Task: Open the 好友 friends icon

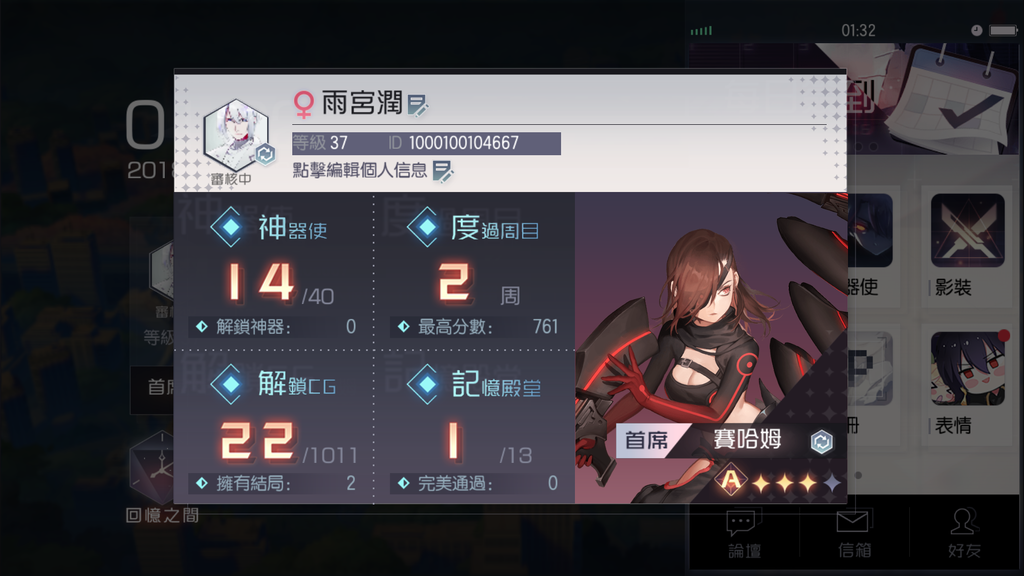Action: 963,521
